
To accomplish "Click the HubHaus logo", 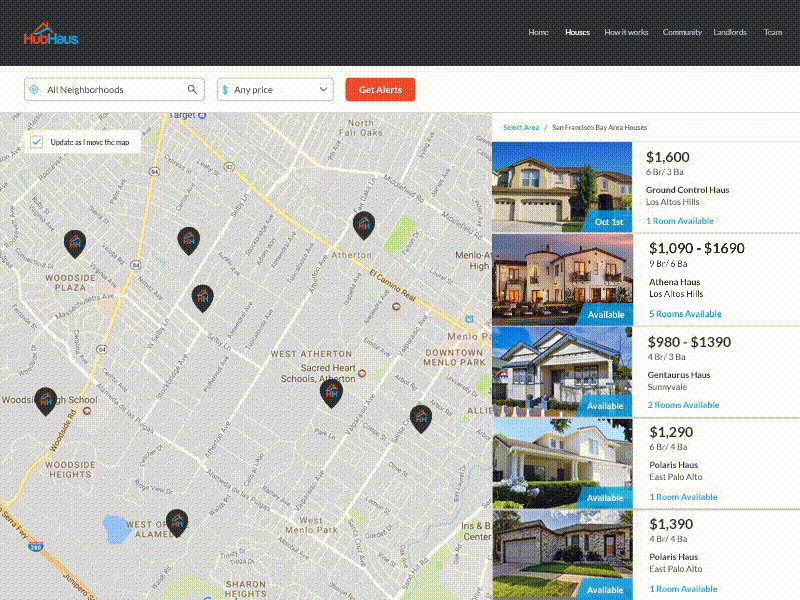I will coord(51,35).
